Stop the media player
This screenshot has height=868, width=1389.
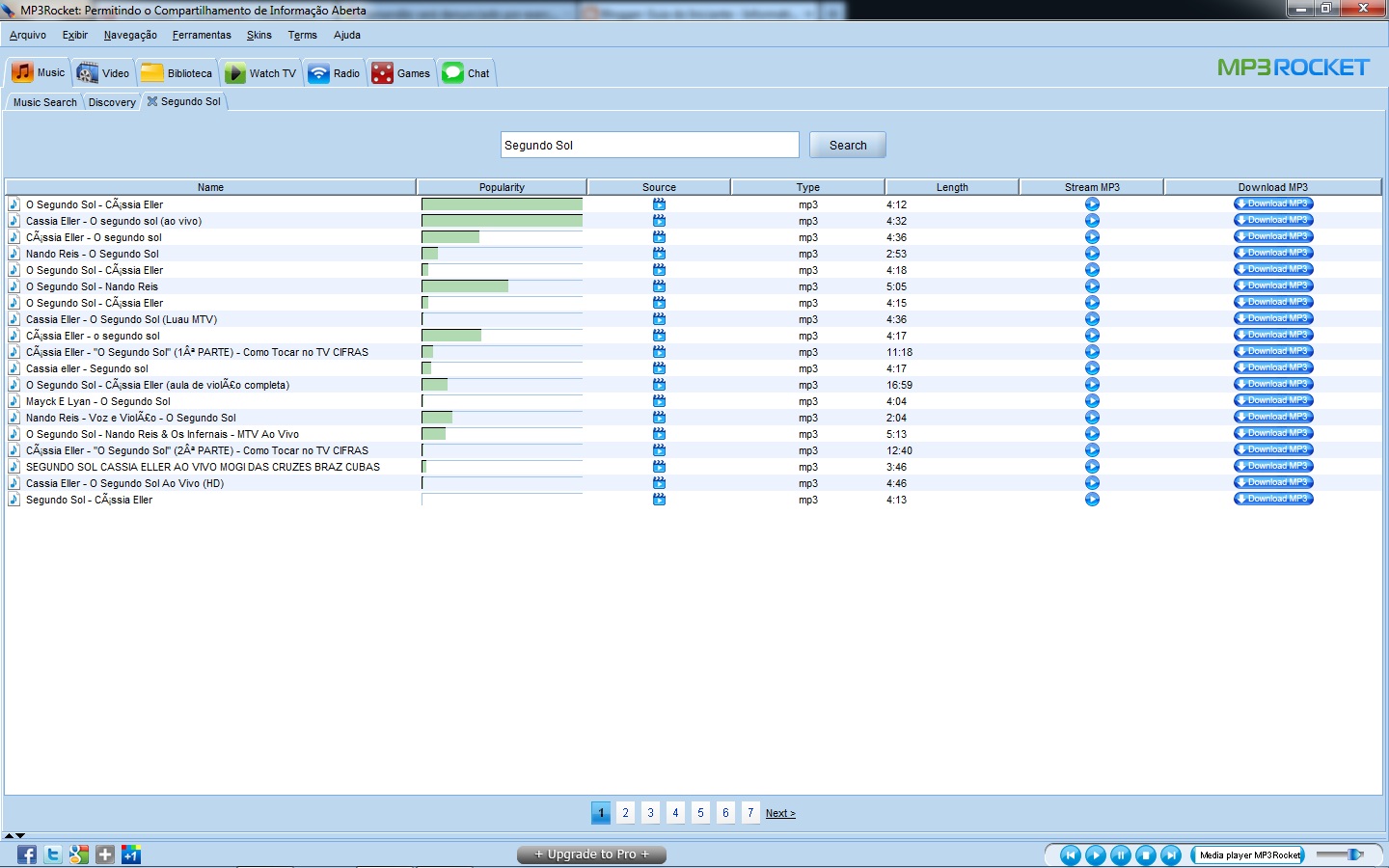click(x=1145, y=854)
